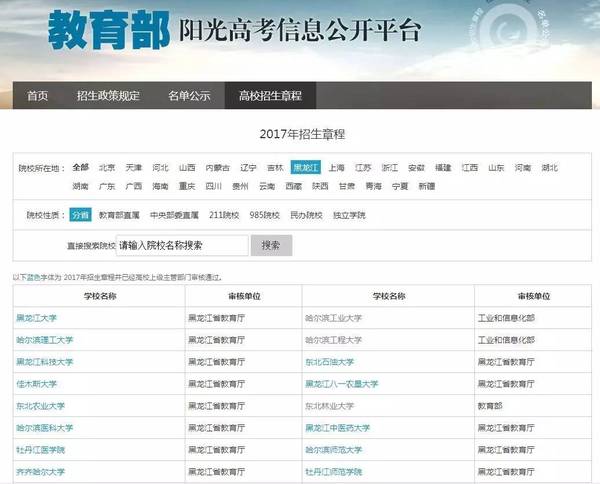Filter by 独立学院 school type
The width and height of the screenshot is (600, 484).
[x=349, y=215]
